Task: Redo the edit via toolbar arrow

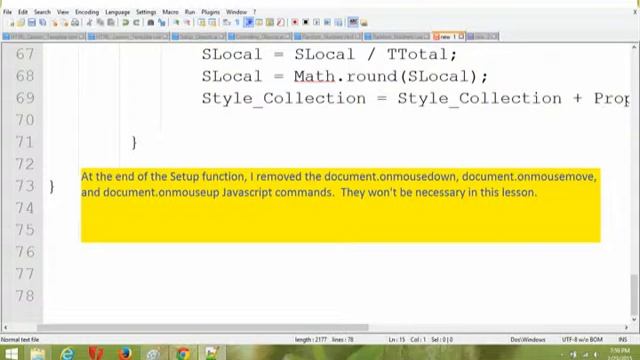Action: (x=136, y=22)
